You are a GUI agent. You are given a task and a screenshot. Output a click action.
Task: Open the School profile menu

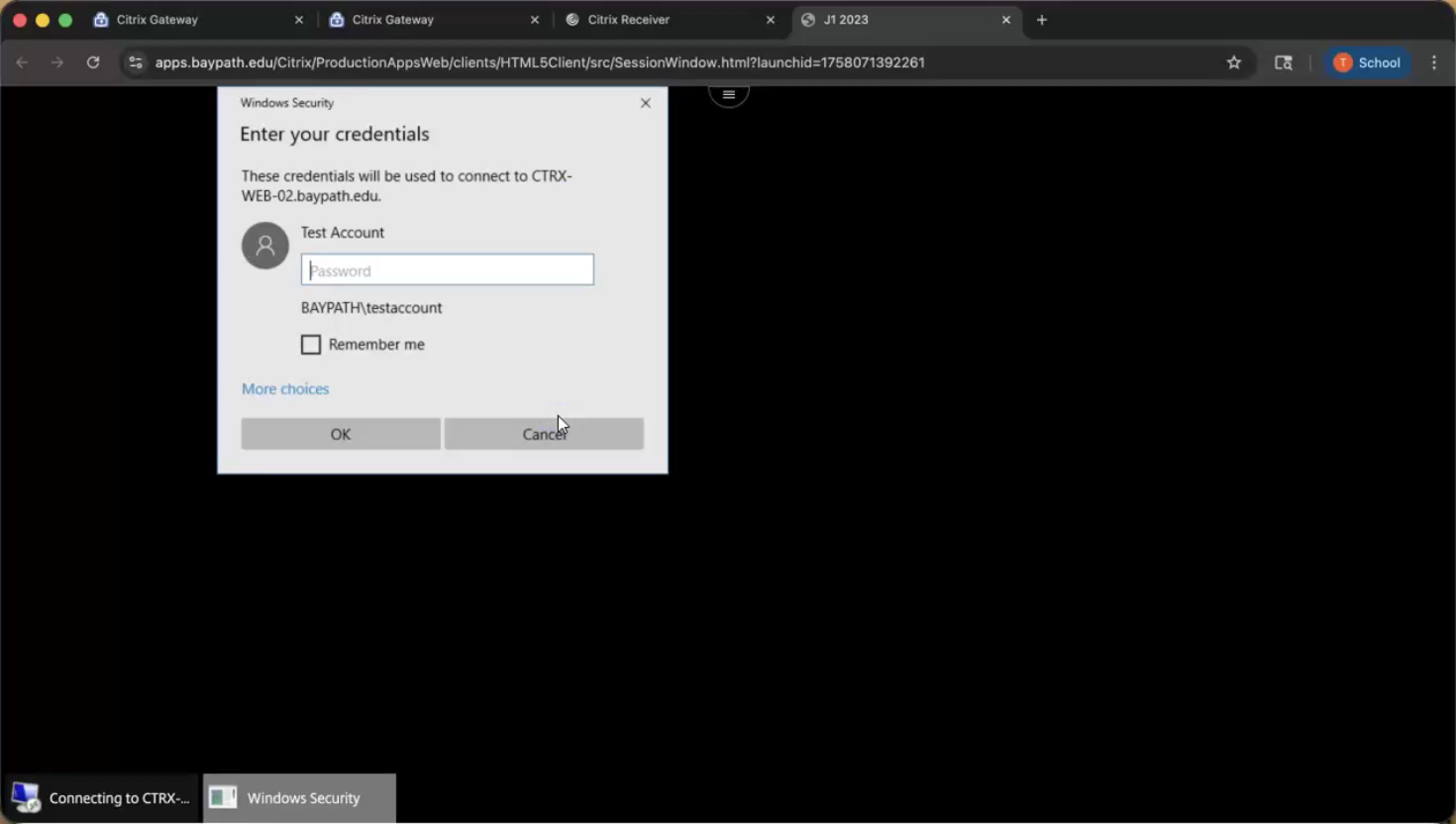click(1367, 62)
